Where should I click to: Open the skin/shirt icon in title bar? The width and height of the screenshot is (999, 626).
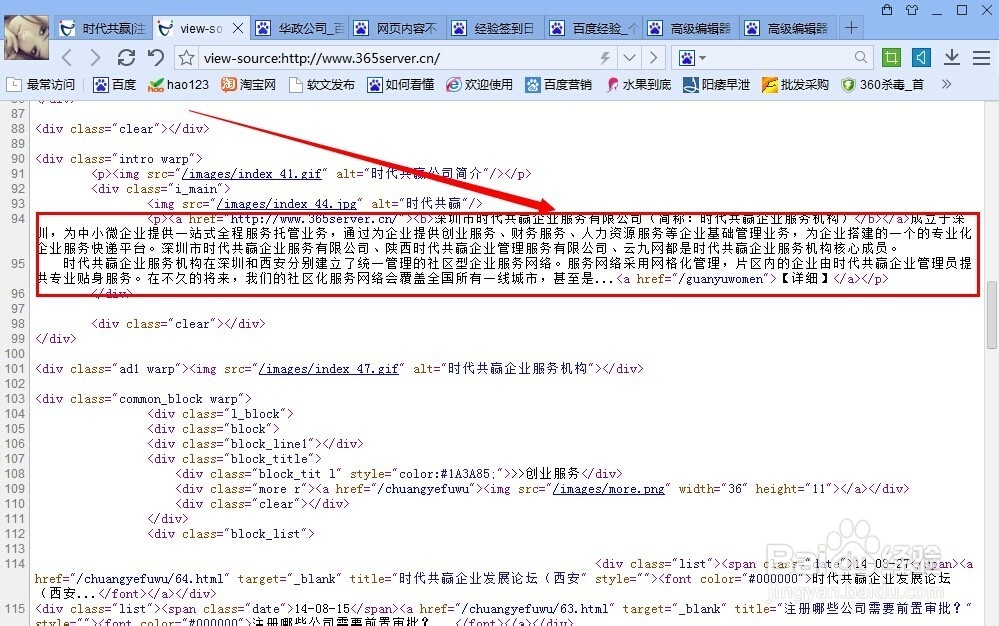point(912,10)
